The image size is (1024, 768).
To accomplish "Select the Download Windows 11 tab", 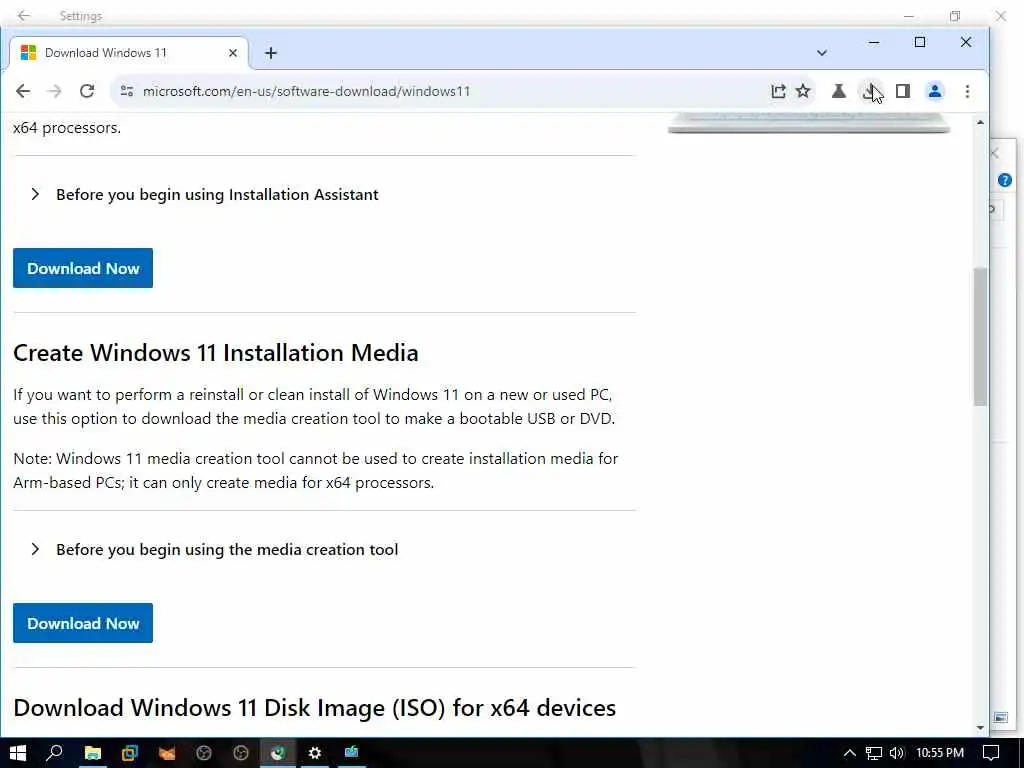I will click(129, 53).
